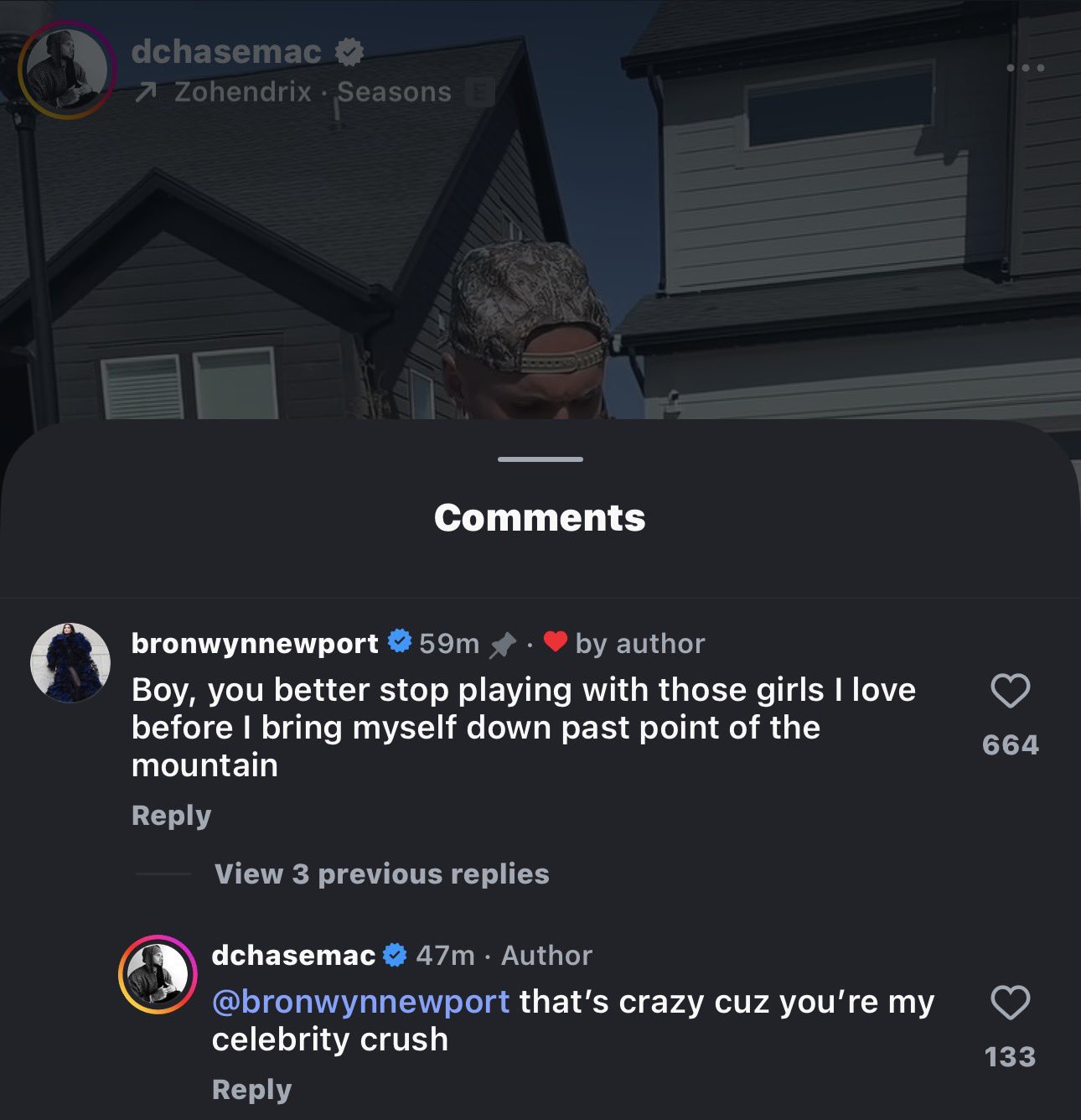Viewport: 1081px width, 1120px height.
Task: Open bronwynnewport username in comment header
Action: click(x=255, y=643)
